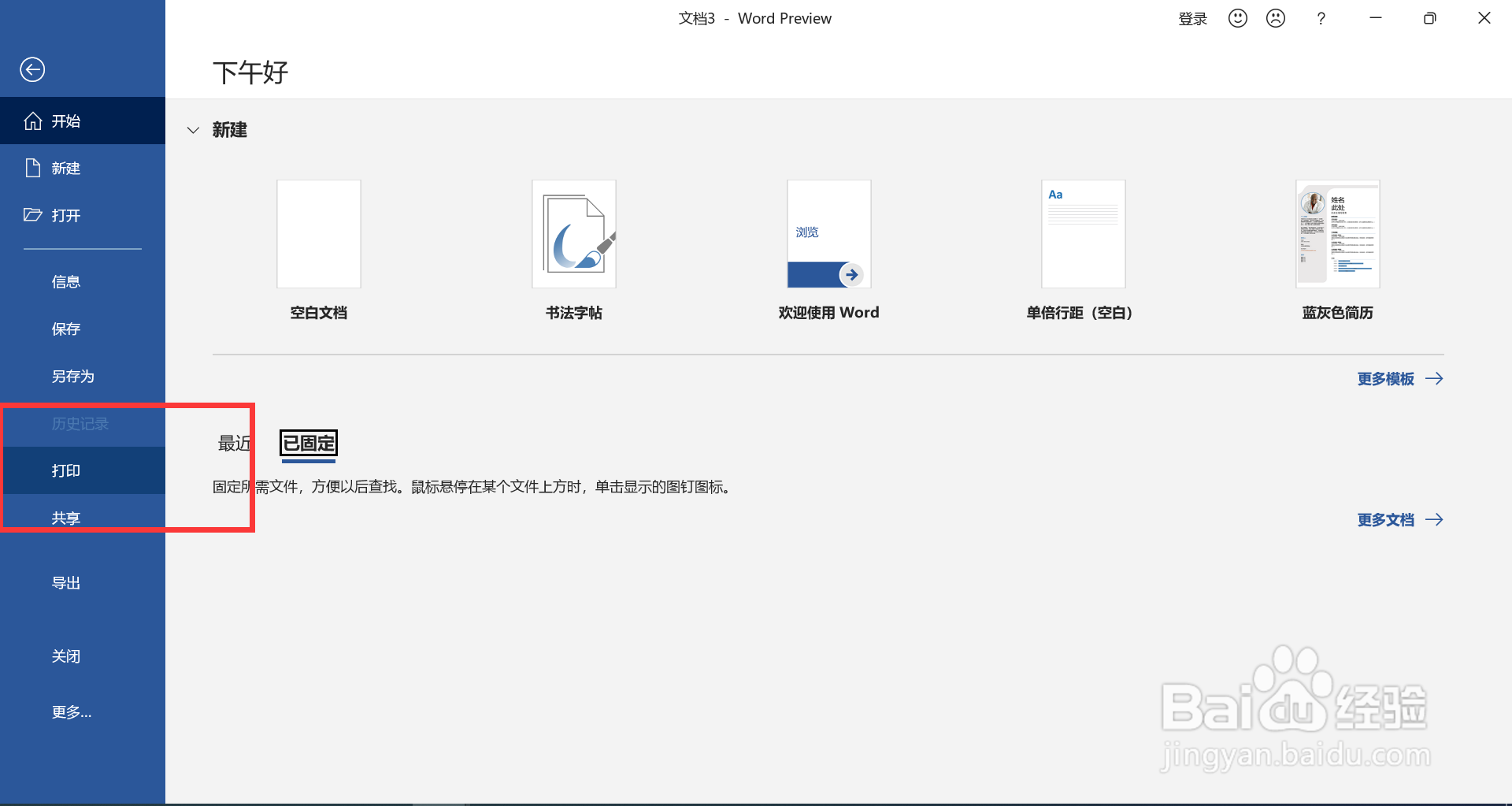Select 打印 in the sidebar

pos(83,470)
